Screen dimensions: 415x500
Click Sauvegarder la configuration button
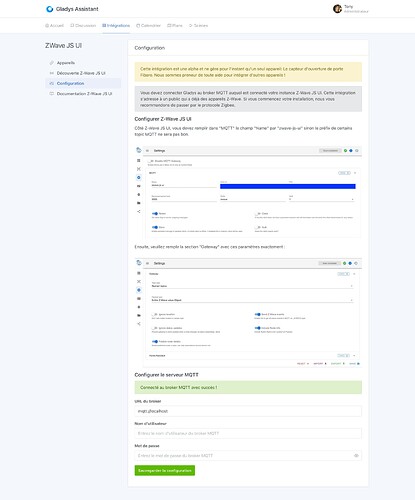point(165,470)
